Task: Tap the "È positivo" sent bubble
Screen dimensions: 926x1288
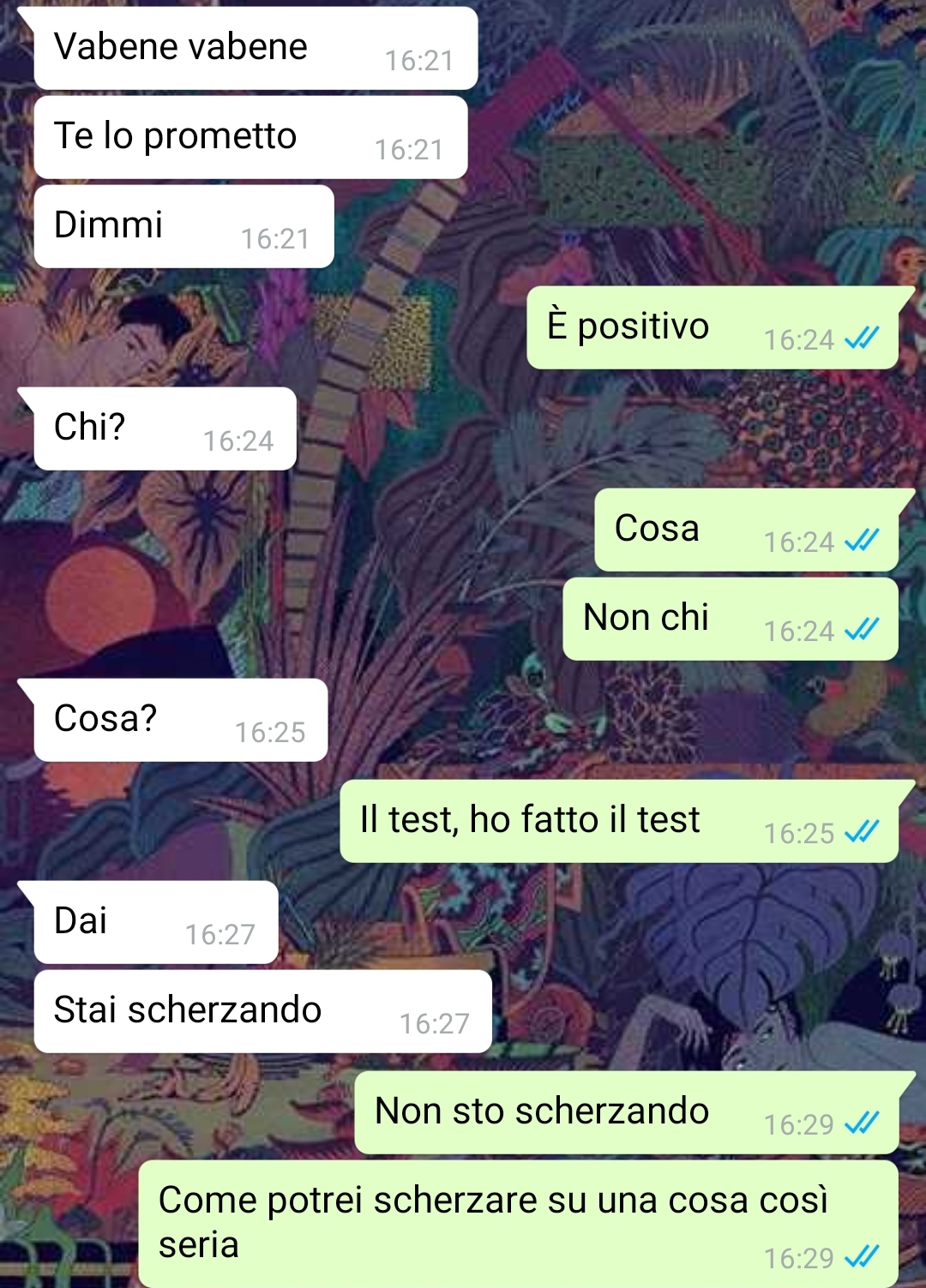Action: tap(713, 327)
